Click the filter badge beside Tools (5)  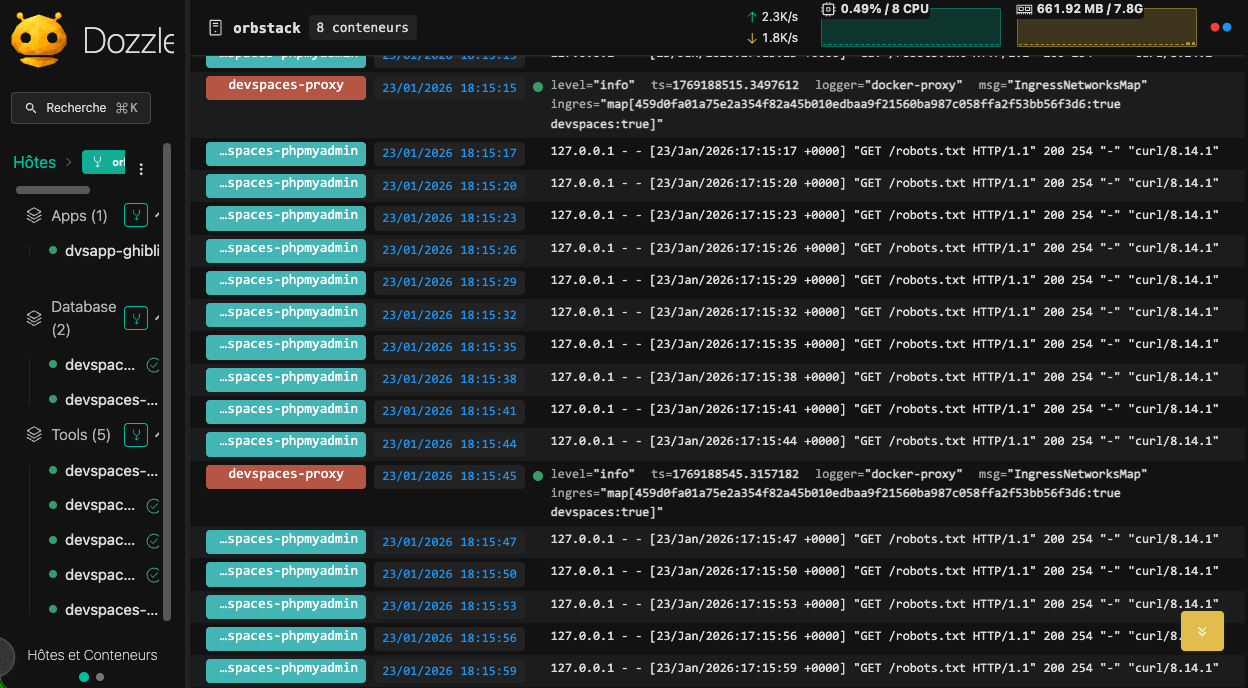(135, 435)
